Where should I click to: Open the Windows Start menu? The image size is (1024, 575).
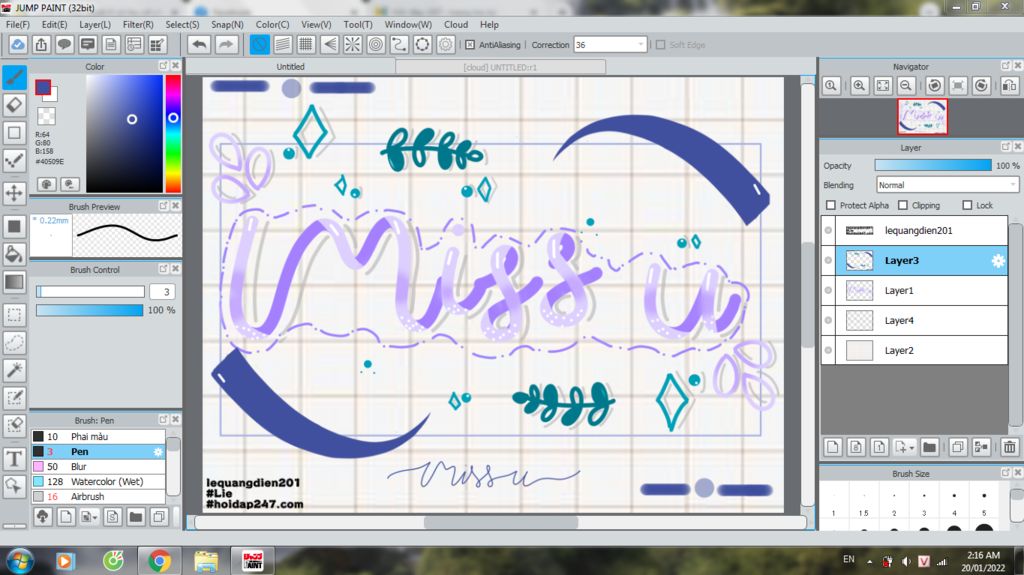pyautogui.click(x=19, y=561)
